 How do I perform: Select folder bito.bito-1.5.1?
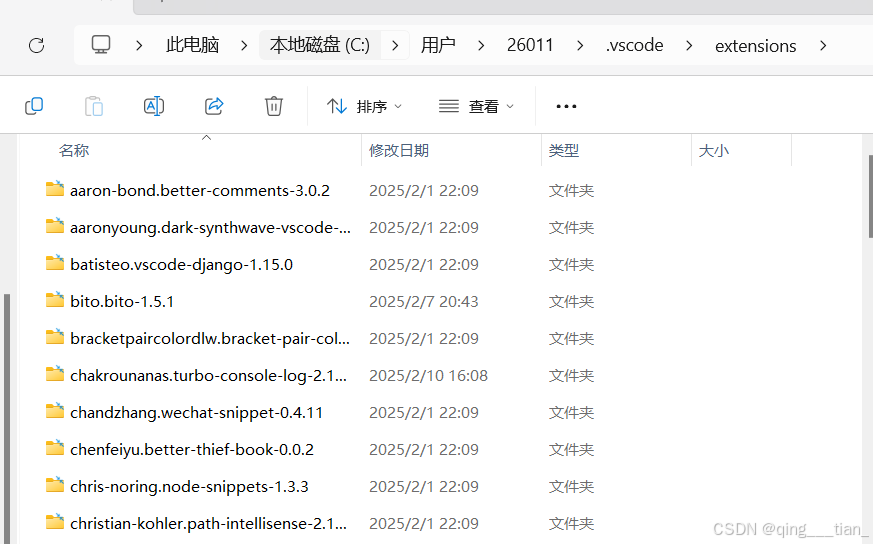coord(122,301)
